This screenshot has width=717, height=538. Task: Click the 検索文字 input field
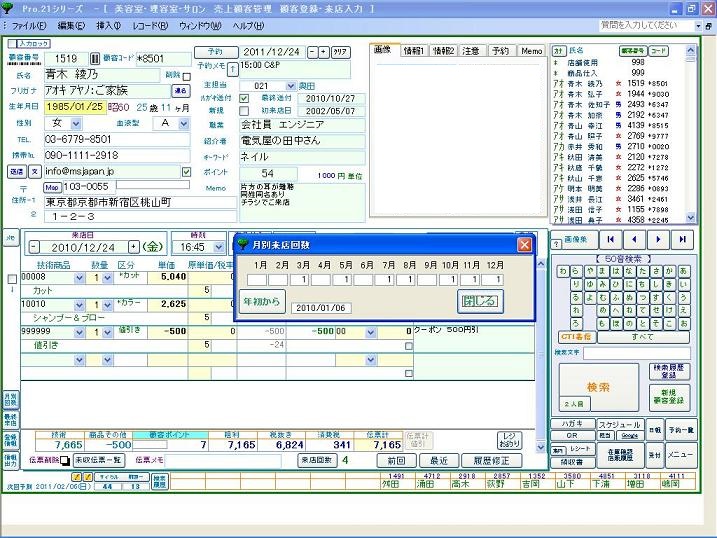tap(636, 353)
